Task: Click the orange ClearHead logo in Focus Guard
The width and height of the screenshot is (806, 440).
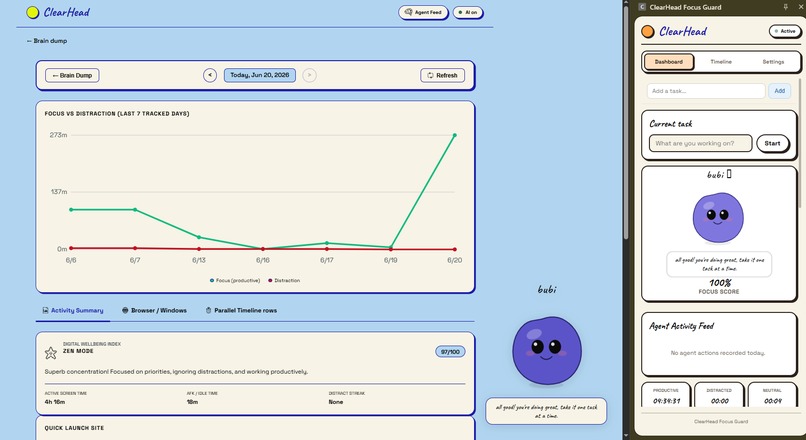Action: 648,32
